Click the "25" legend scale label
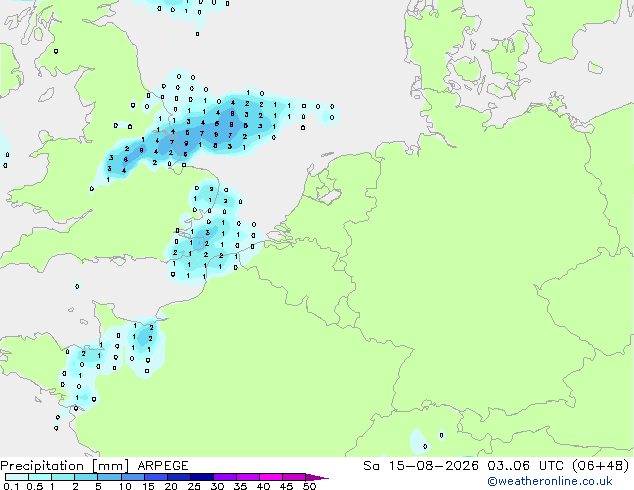634x490 pixels. click(194, 486)
